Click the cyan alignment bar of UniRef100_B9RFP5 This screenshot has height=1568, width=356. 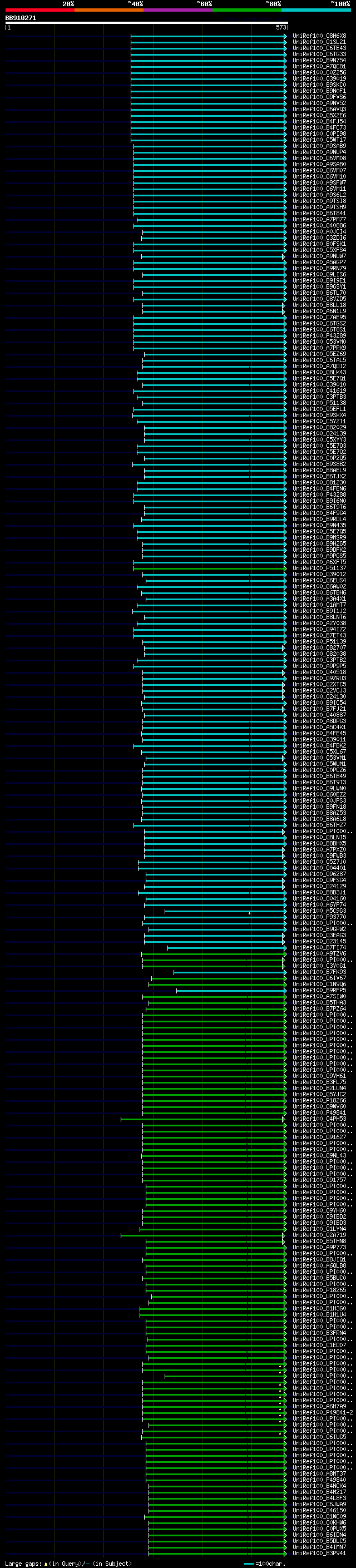point(231,990)
